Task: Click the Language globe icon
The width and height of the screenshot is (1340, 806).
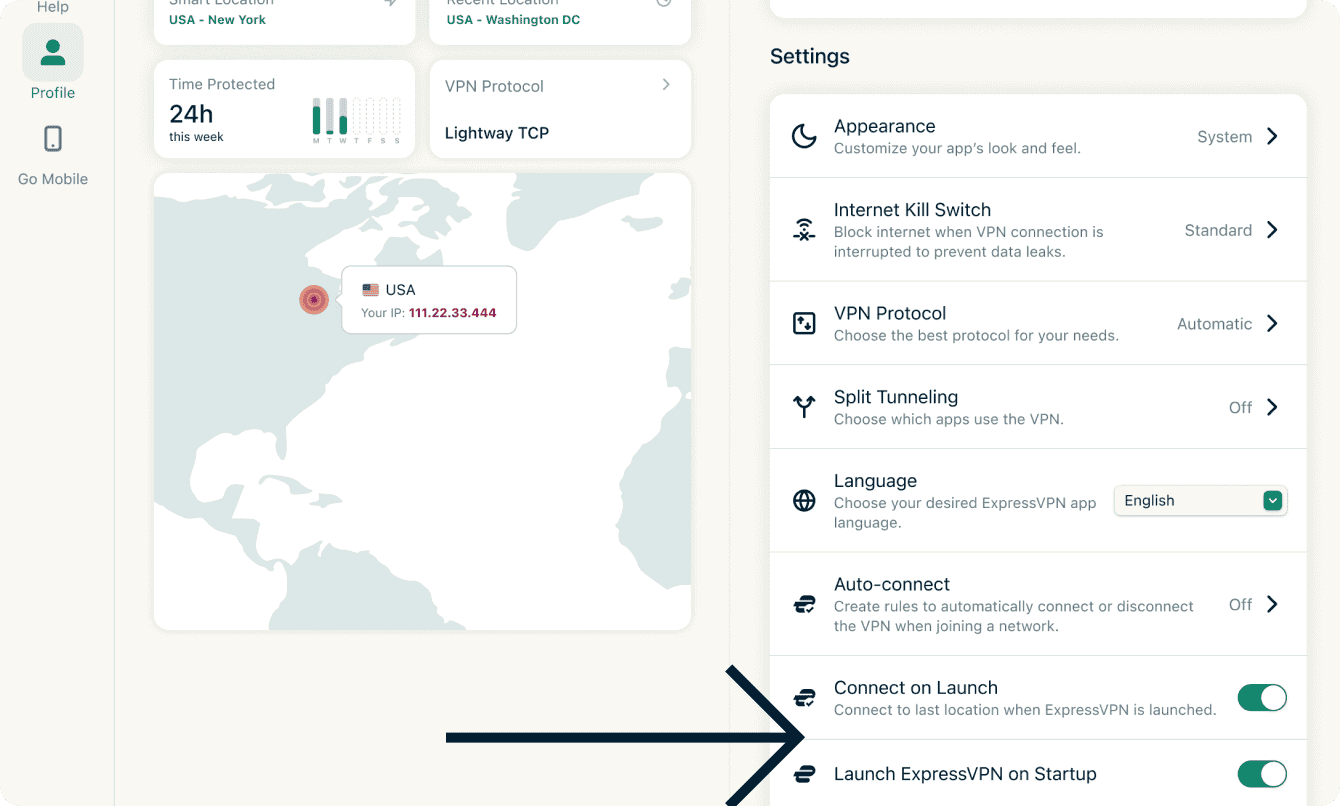Action: [804, 500]
